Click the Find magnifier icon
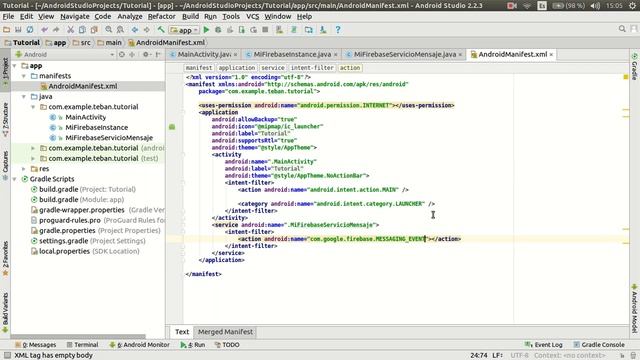 109,30
